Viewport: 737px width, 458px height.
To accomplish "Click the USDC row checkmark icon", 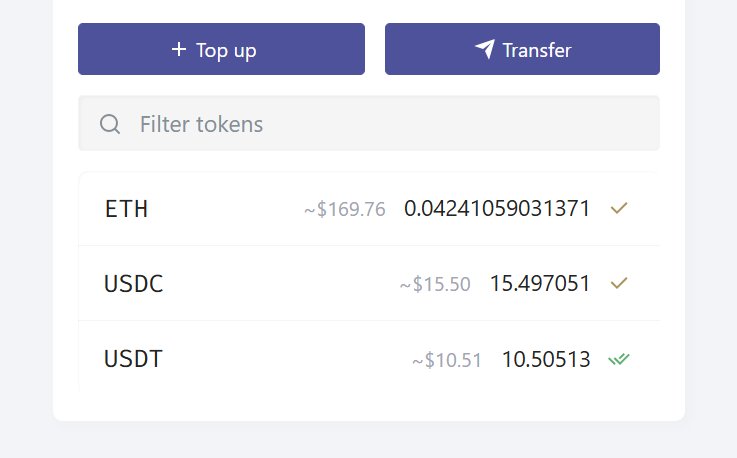I will [x=619, y=284].
